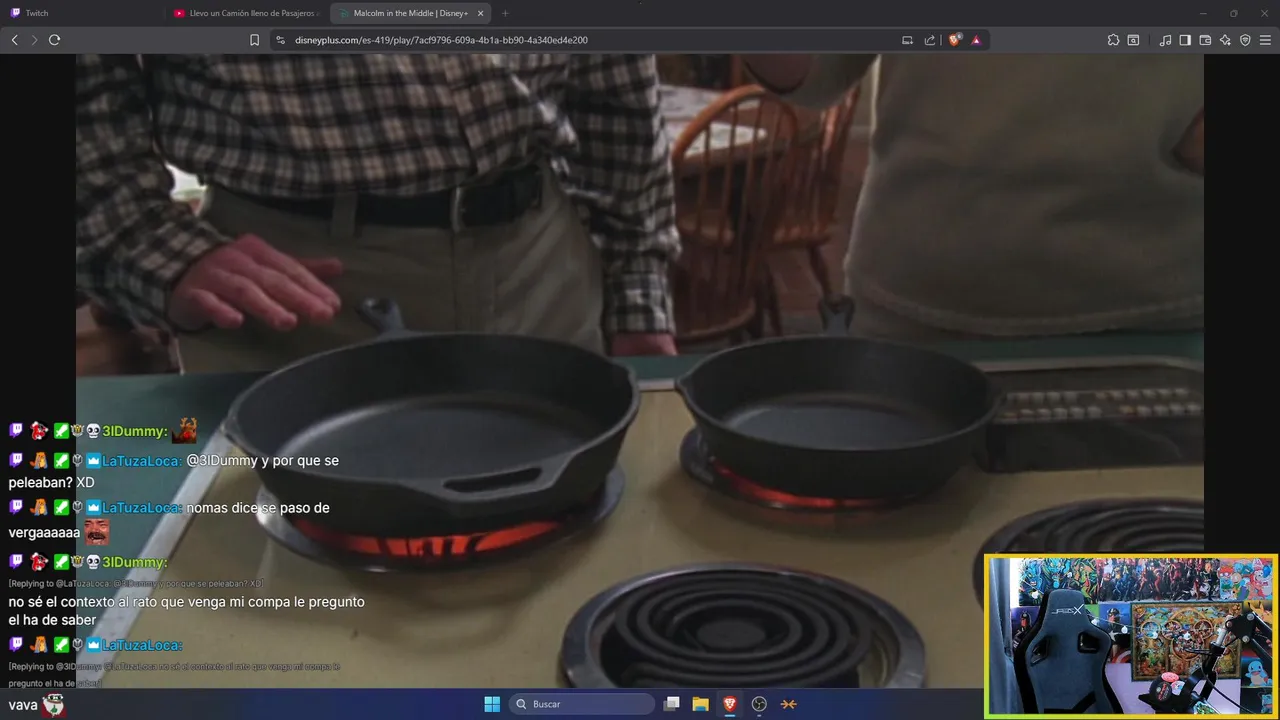Click the emote next to 'vava'

pos(54,705)
